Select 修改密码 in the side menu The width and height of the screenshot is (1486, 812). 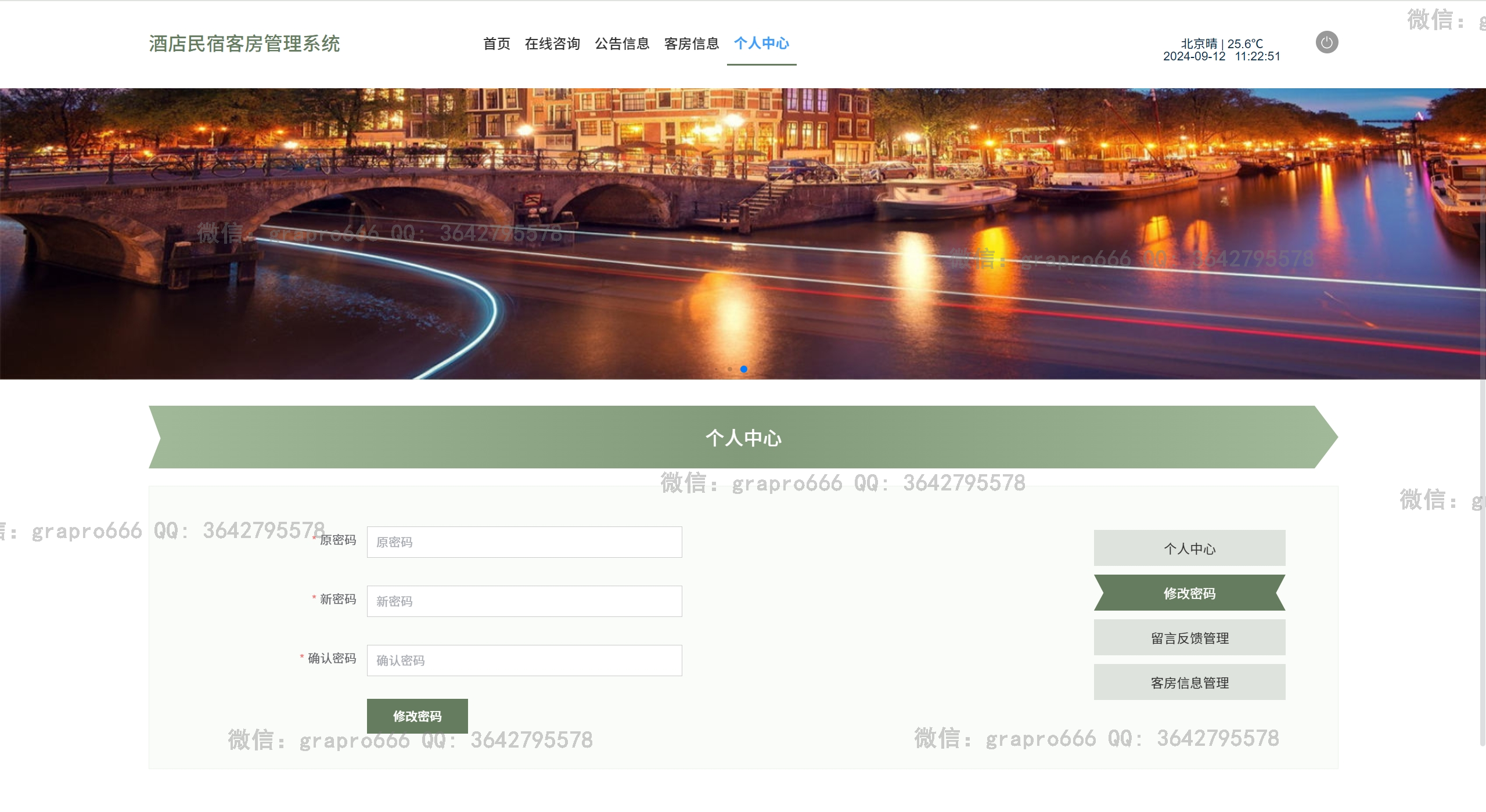1189,593
